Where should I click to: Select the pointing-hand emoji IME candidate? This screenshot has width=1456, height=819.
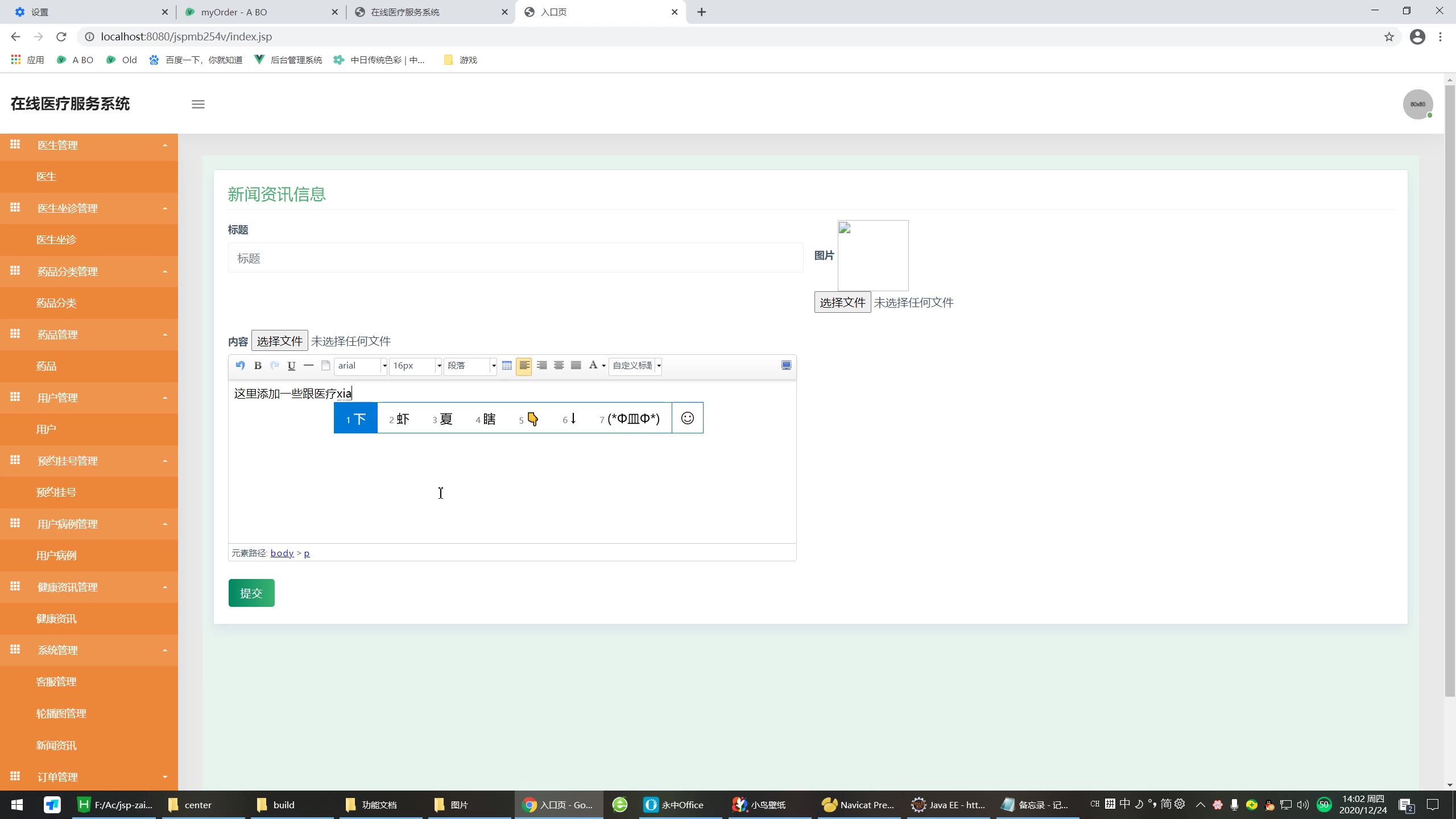pyautogui.click(x=529, y=419)
